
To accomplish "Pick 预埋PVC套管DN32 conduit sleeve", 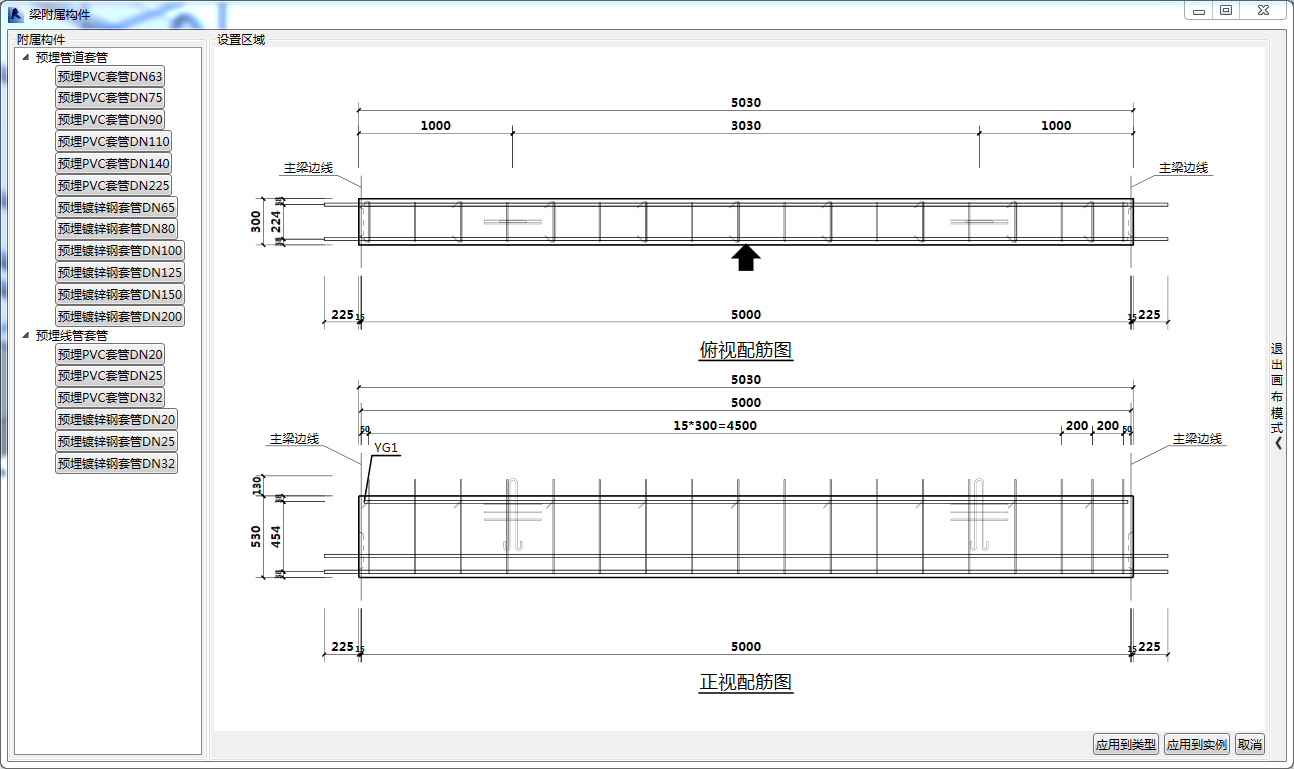I will point(110,397).
